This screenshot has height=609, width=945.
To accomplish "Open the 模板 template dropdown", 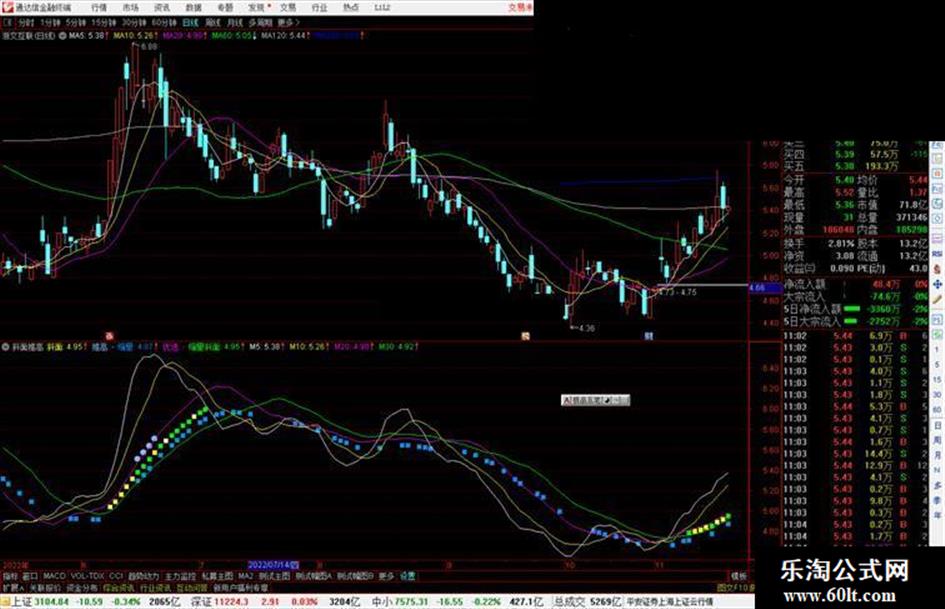I will 739,576.
